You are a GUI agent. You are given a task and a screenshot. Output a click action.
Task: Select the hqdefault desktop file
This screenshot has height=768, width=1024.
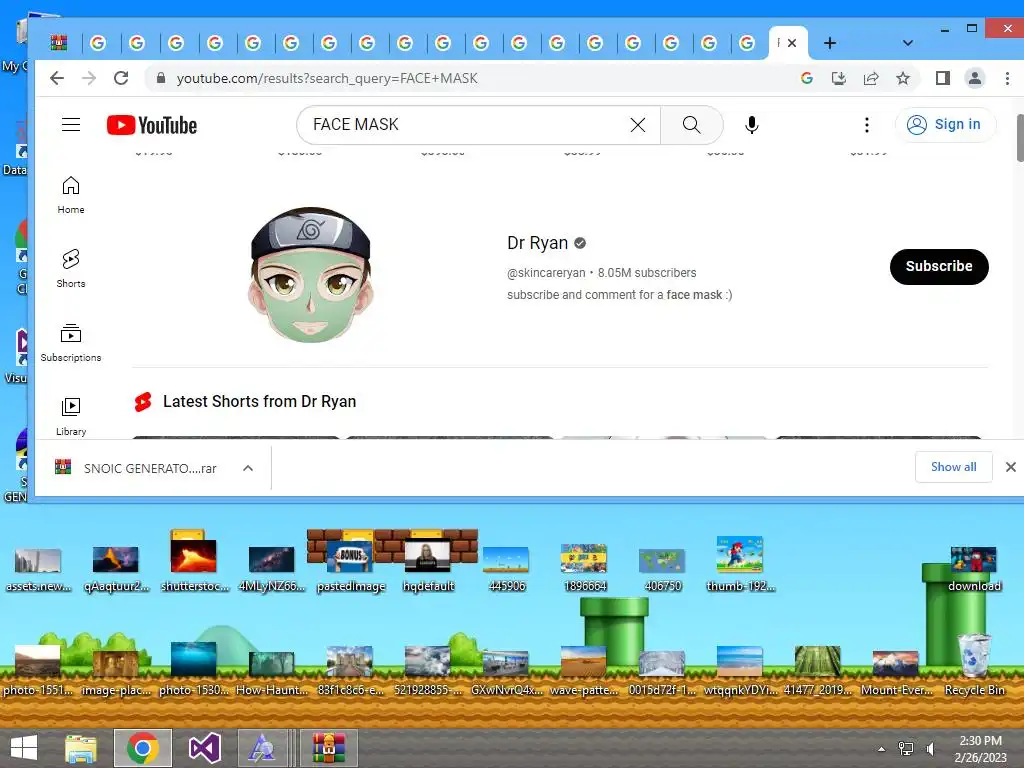coord(428,568)
